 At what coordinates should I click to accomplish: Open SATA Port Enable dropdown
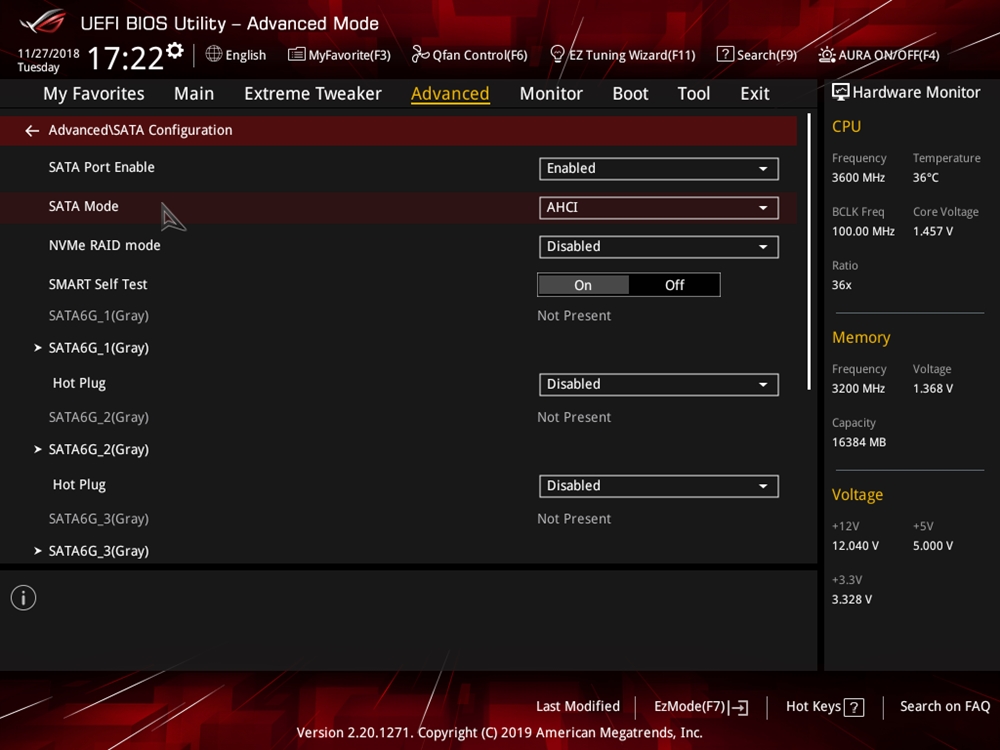[x=659, y=168]
